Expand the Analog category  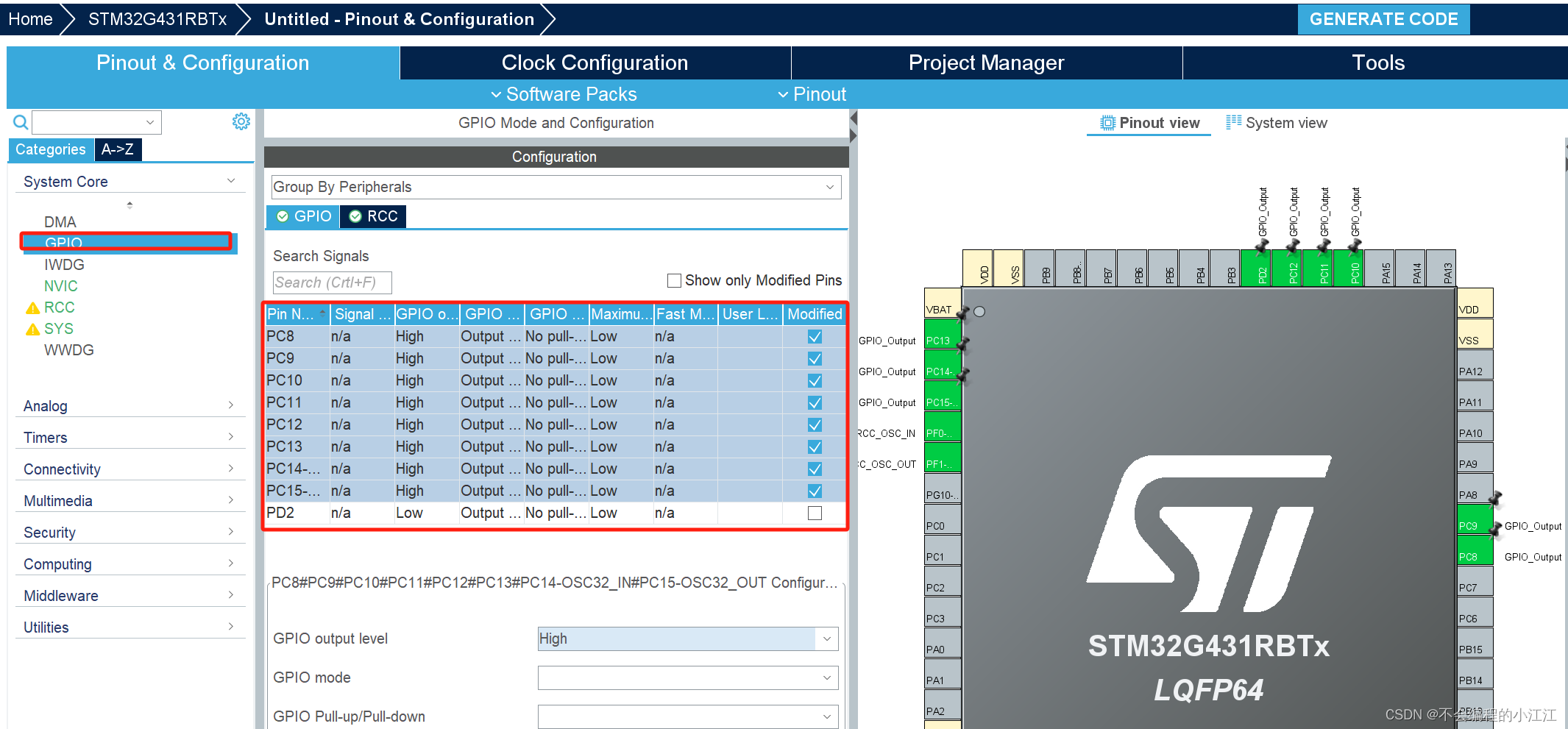[x=130, y=405]
